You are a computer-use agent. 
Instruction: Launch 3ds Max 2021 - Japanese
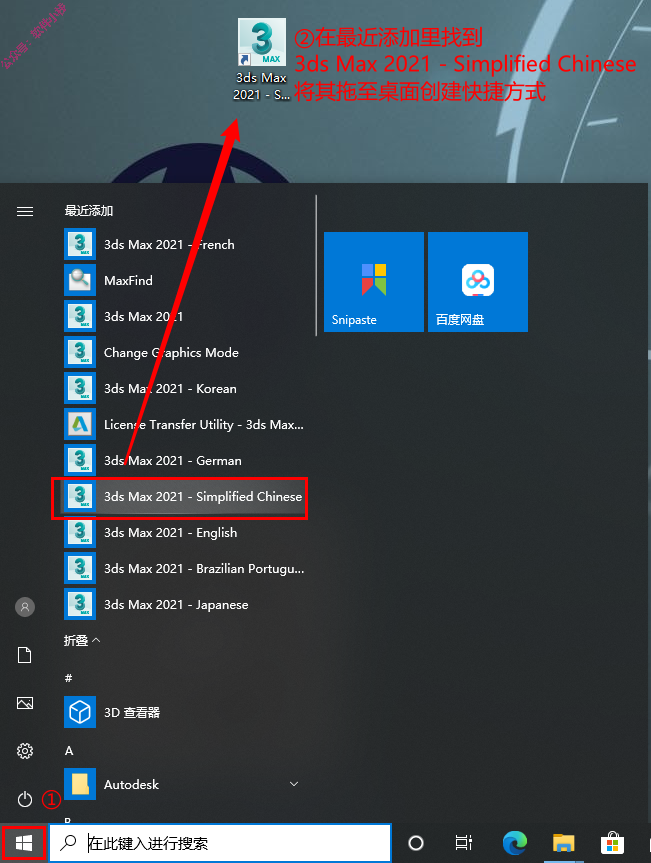pos(184,604)
